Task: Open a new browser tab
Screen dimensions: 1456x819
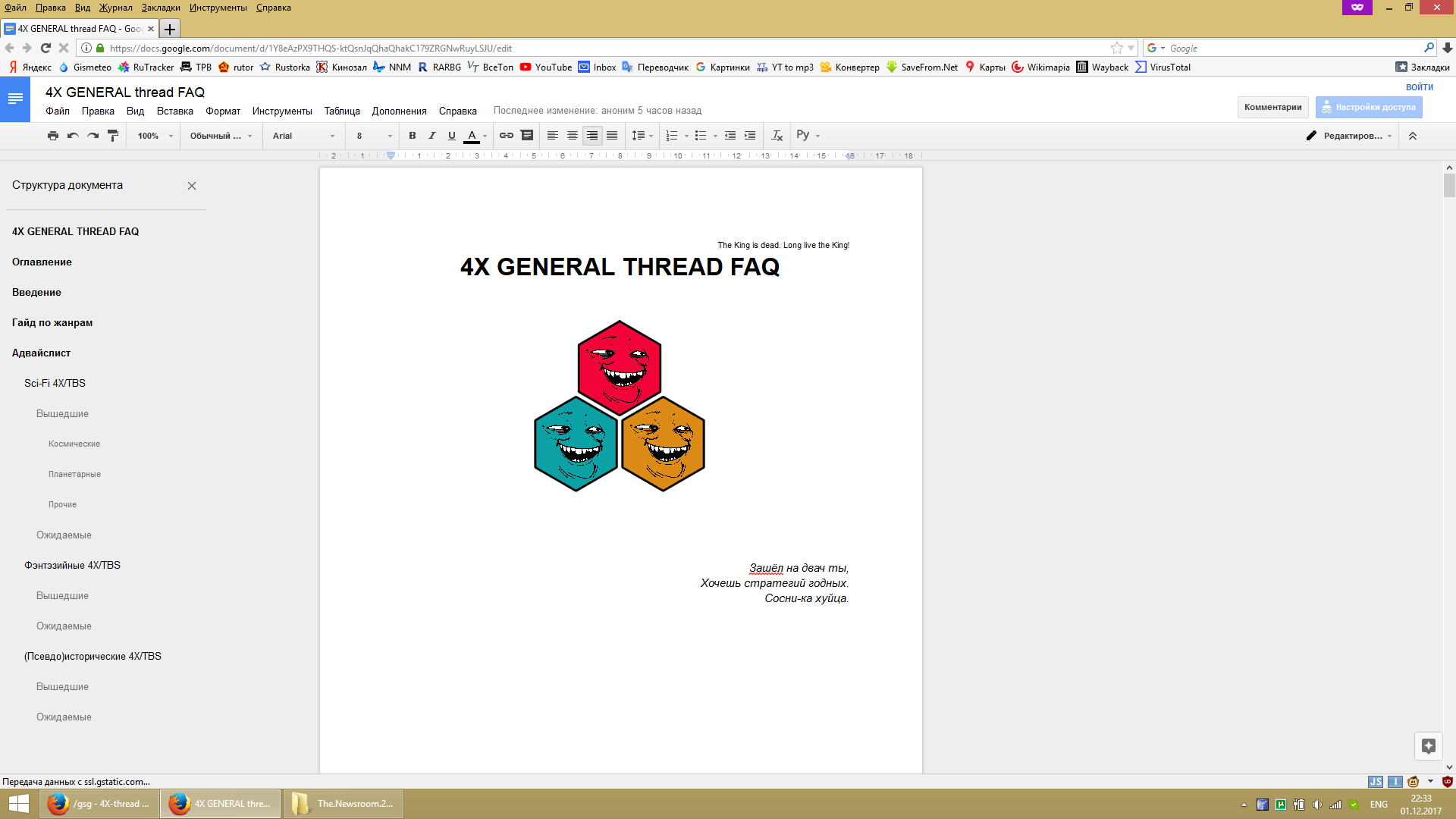Action: tap(170, 29)
